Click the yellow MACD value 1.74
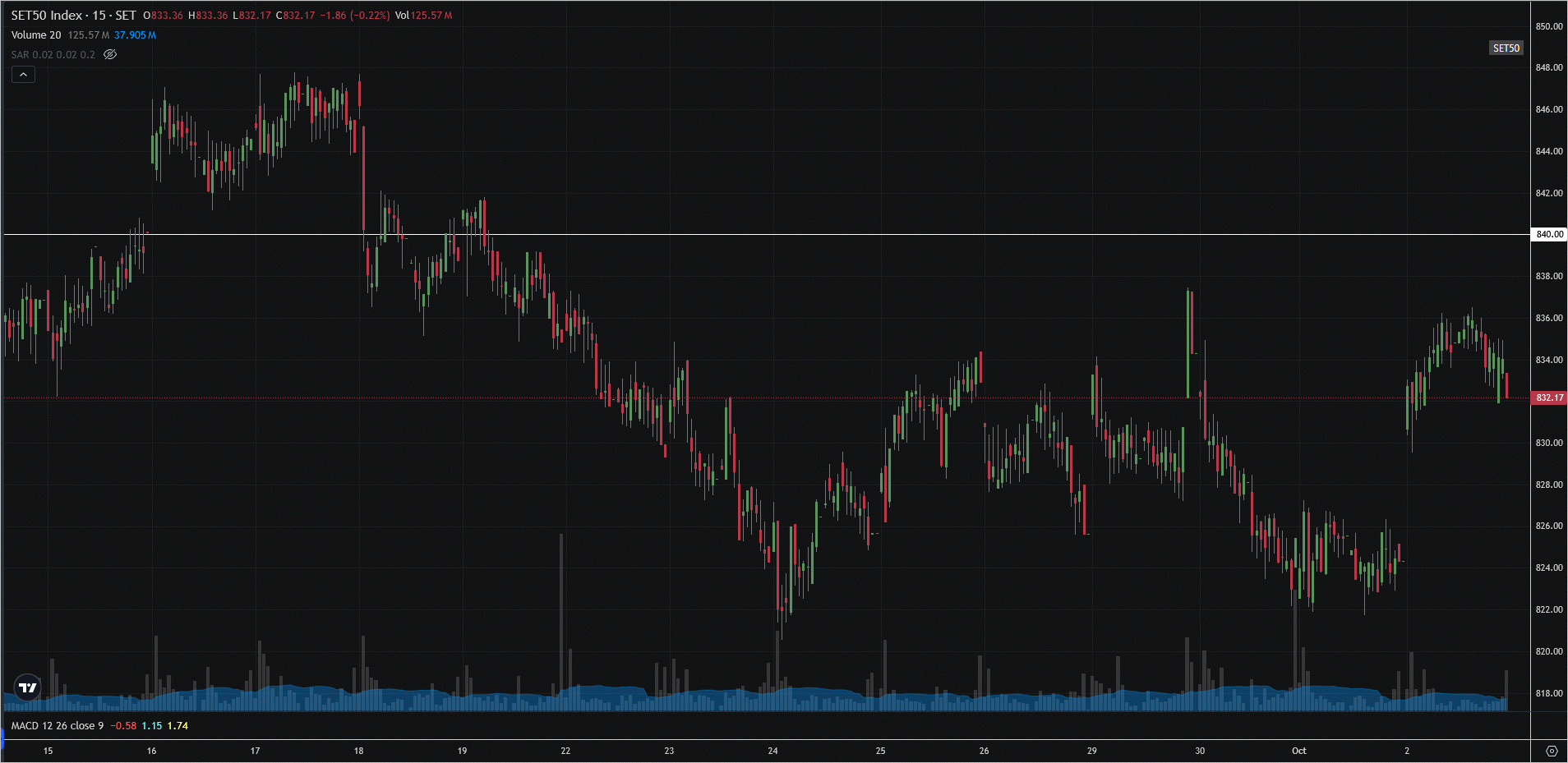 [178, 726]
